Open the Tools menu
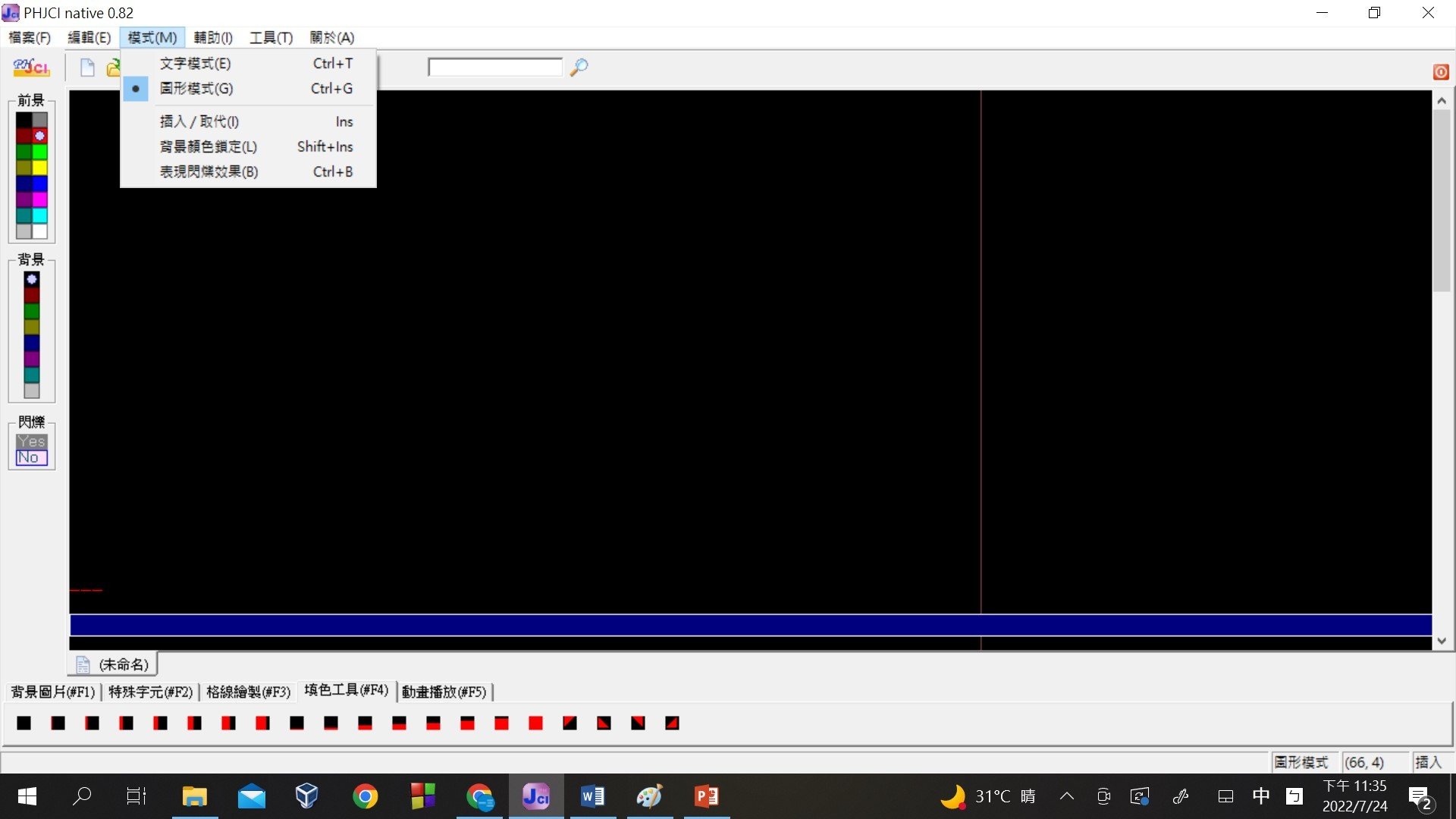Viewport: 1456px width, 819px height. pos(271,38)
